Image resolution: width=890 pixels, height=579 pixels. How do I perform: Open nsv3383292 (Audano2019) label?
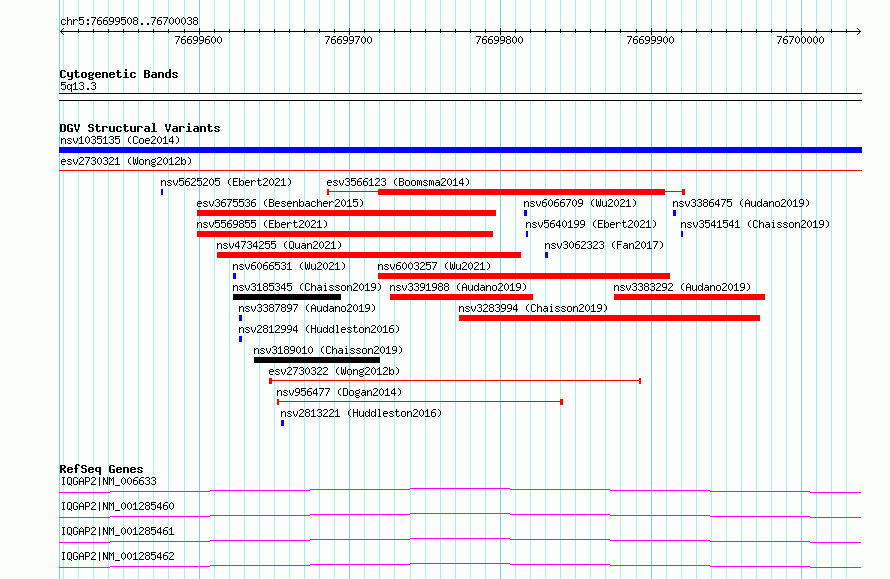coord(682,287)
